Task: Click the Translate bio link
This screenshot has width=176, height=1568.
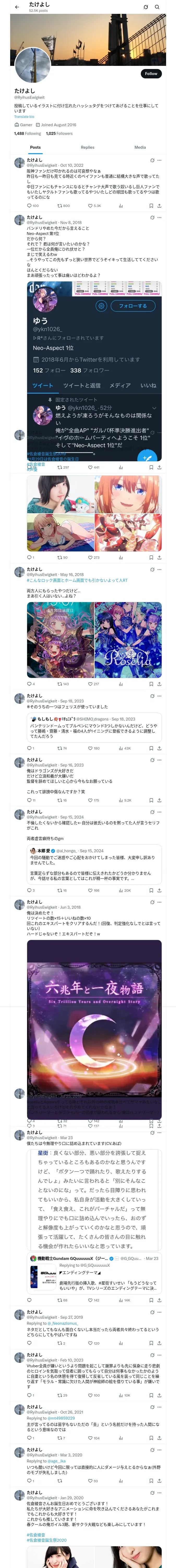Action: coord(24,116)
